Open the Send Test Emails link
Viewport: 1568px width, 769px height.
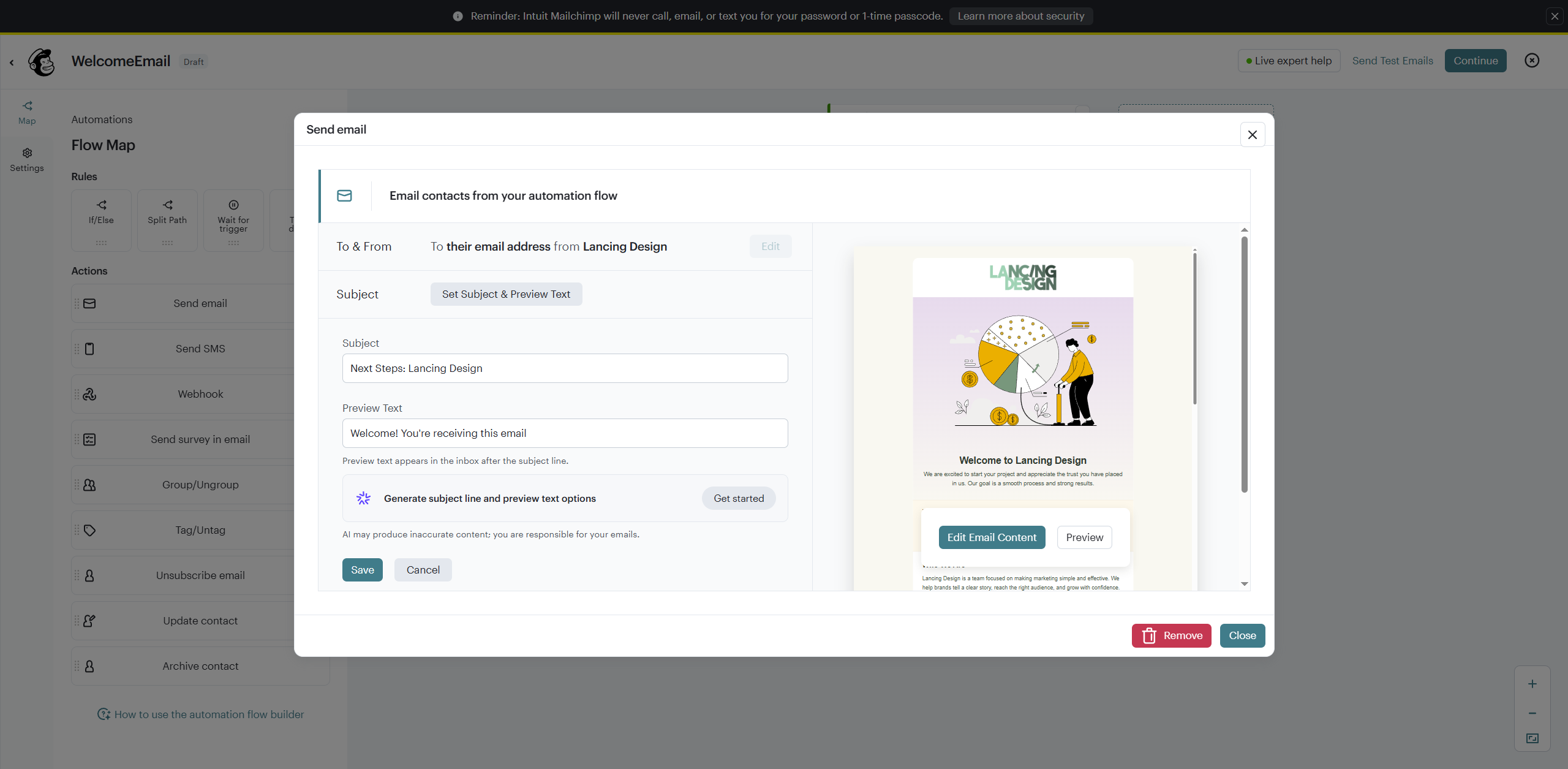pos(1392,61)
